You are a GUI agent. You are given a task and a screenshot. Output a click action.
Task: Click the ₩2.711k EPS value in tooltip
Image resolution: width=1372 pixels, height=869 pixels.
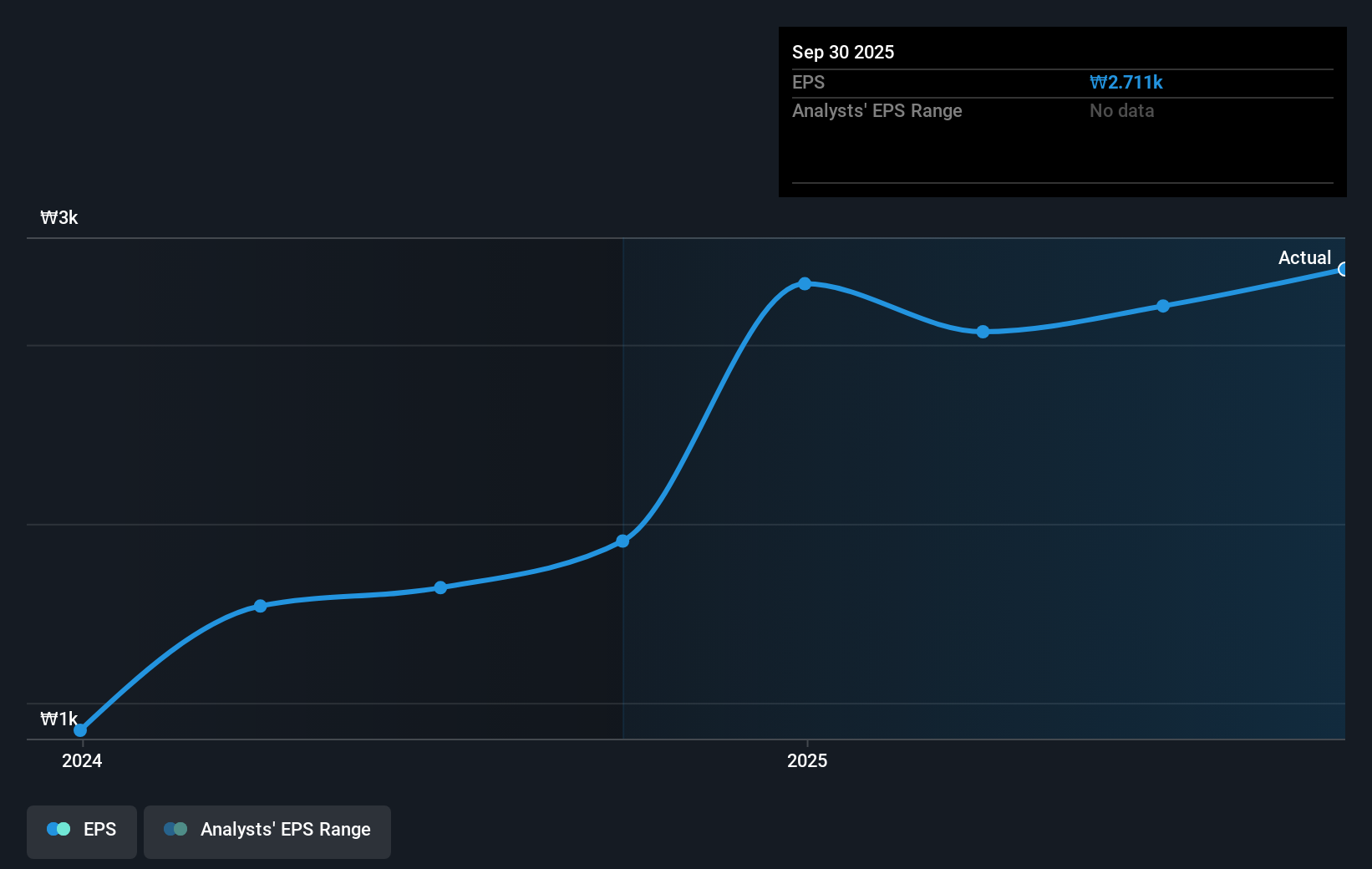tap(1126, 82)
